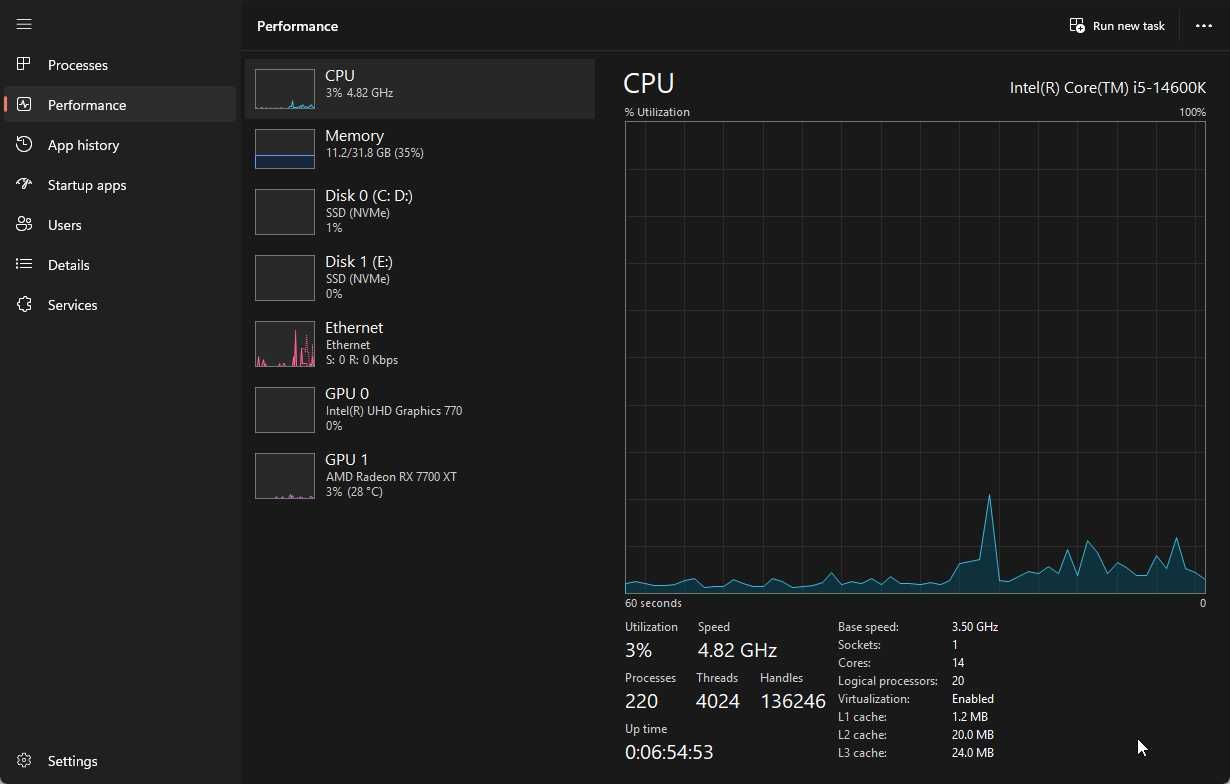Click the L2 cache 20.0 MB value
Viewport: 1230px width, 784px height.
click(x=973, y=735)
